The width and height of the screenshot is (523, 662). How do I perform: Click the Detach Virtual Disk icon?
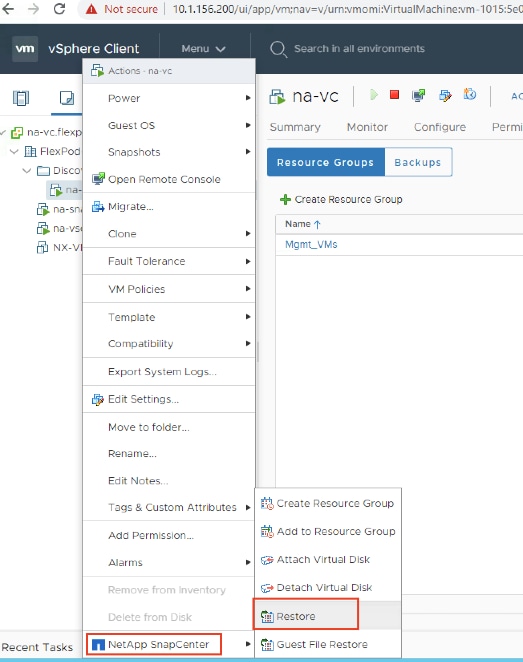click(x=267, y=588)
